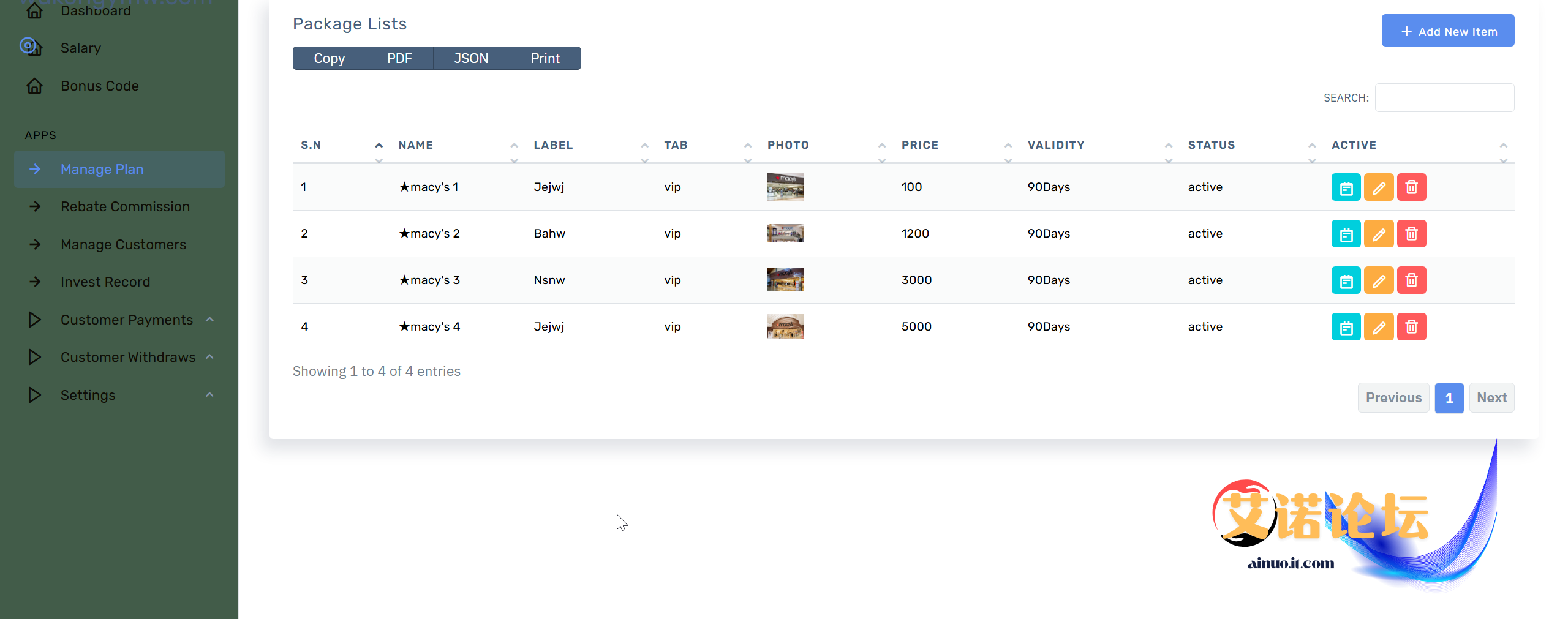
Task: Click the Salary icon in sidebar
Action: [x=31, y=47]
